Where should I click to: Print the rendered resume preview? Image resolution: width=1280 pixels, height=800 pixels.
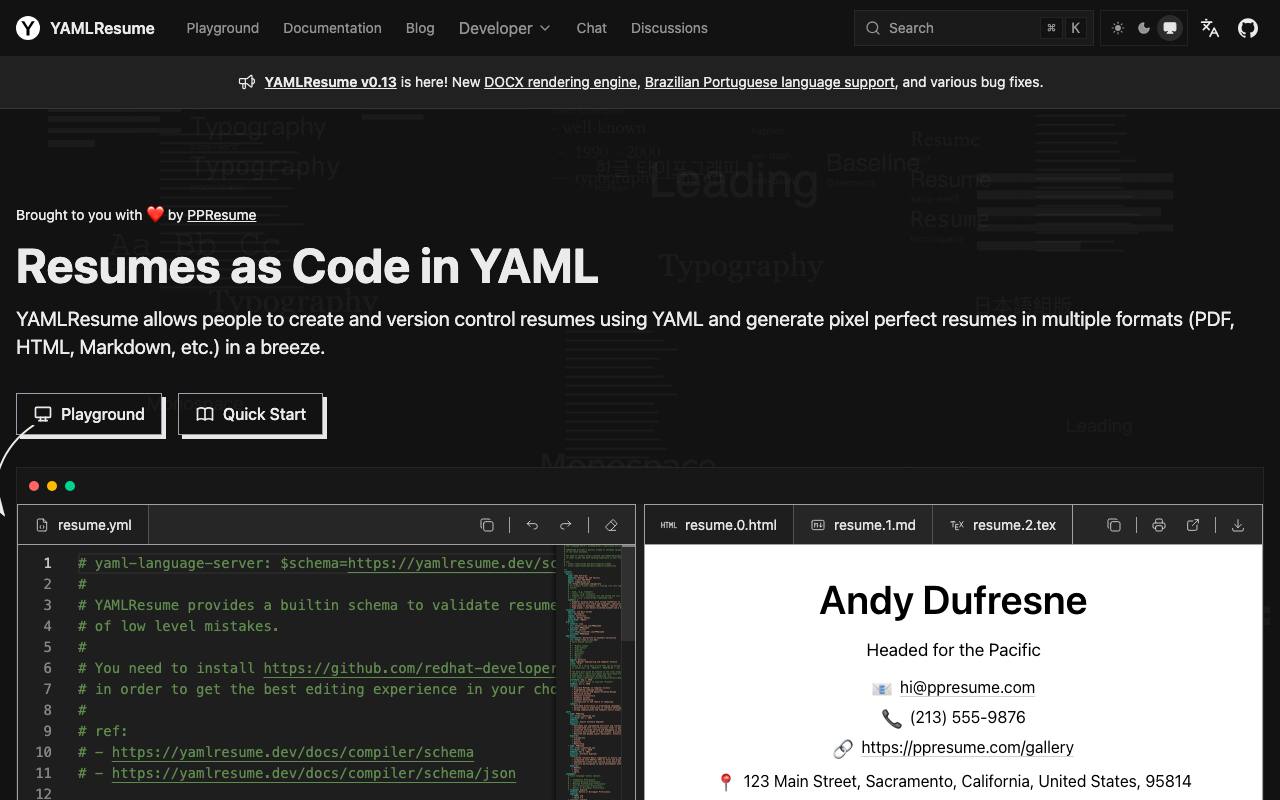coord(1158,525)
